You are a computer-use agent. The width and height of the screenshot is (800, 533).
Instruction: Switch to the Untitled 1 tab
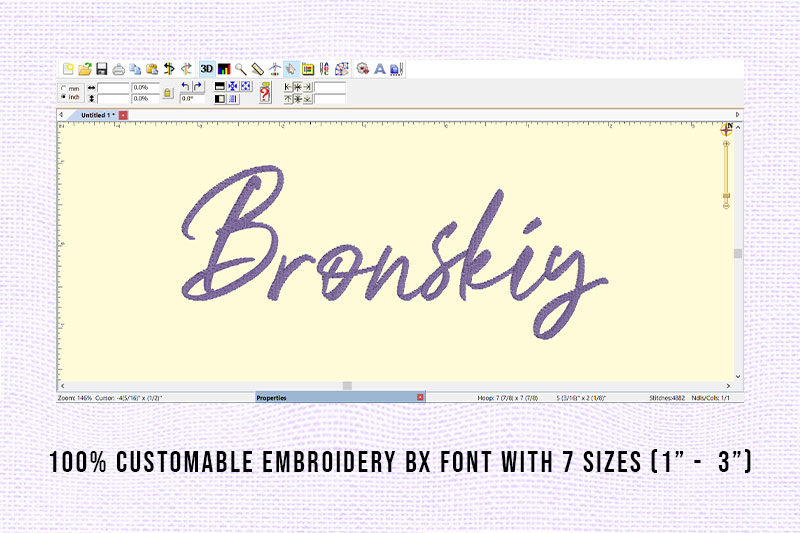(96, 115)
